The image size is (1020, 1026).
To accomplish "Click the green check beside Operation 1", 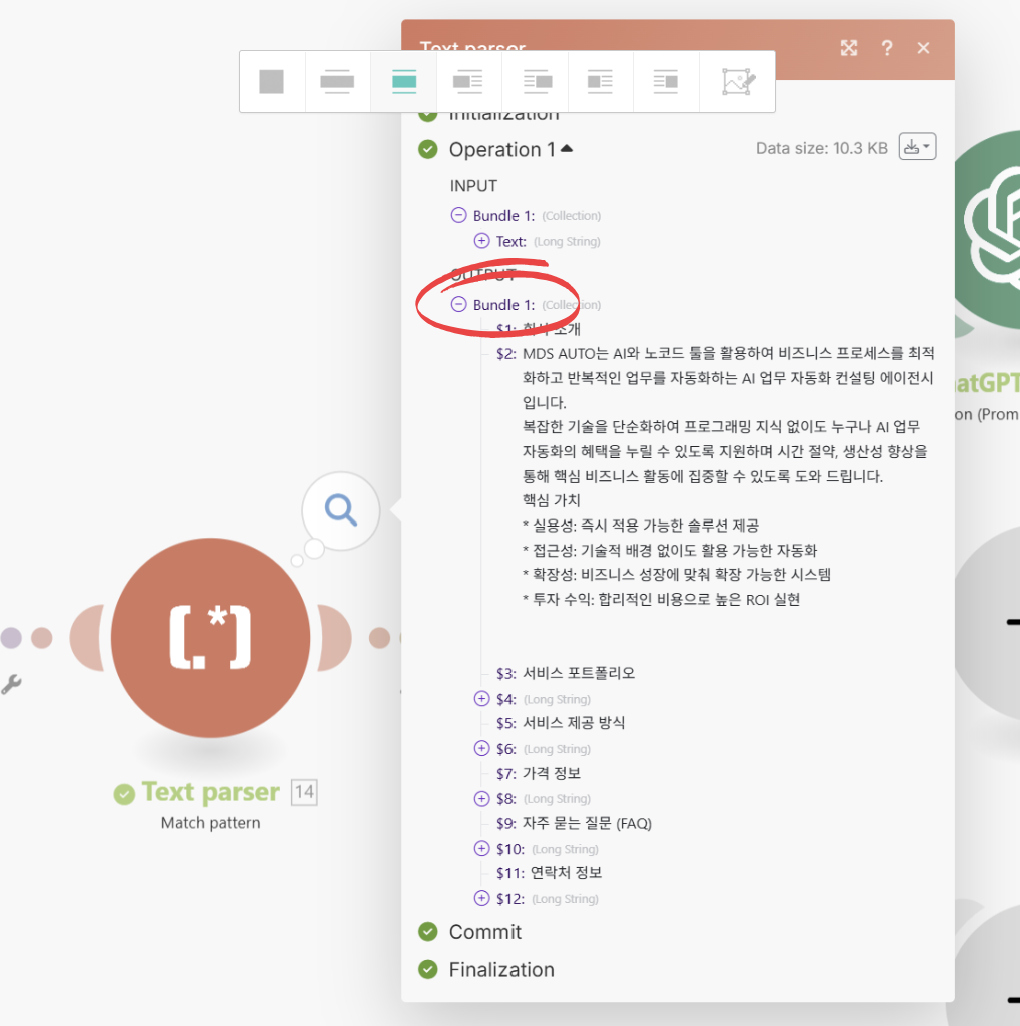I will [x=428, y=149].
